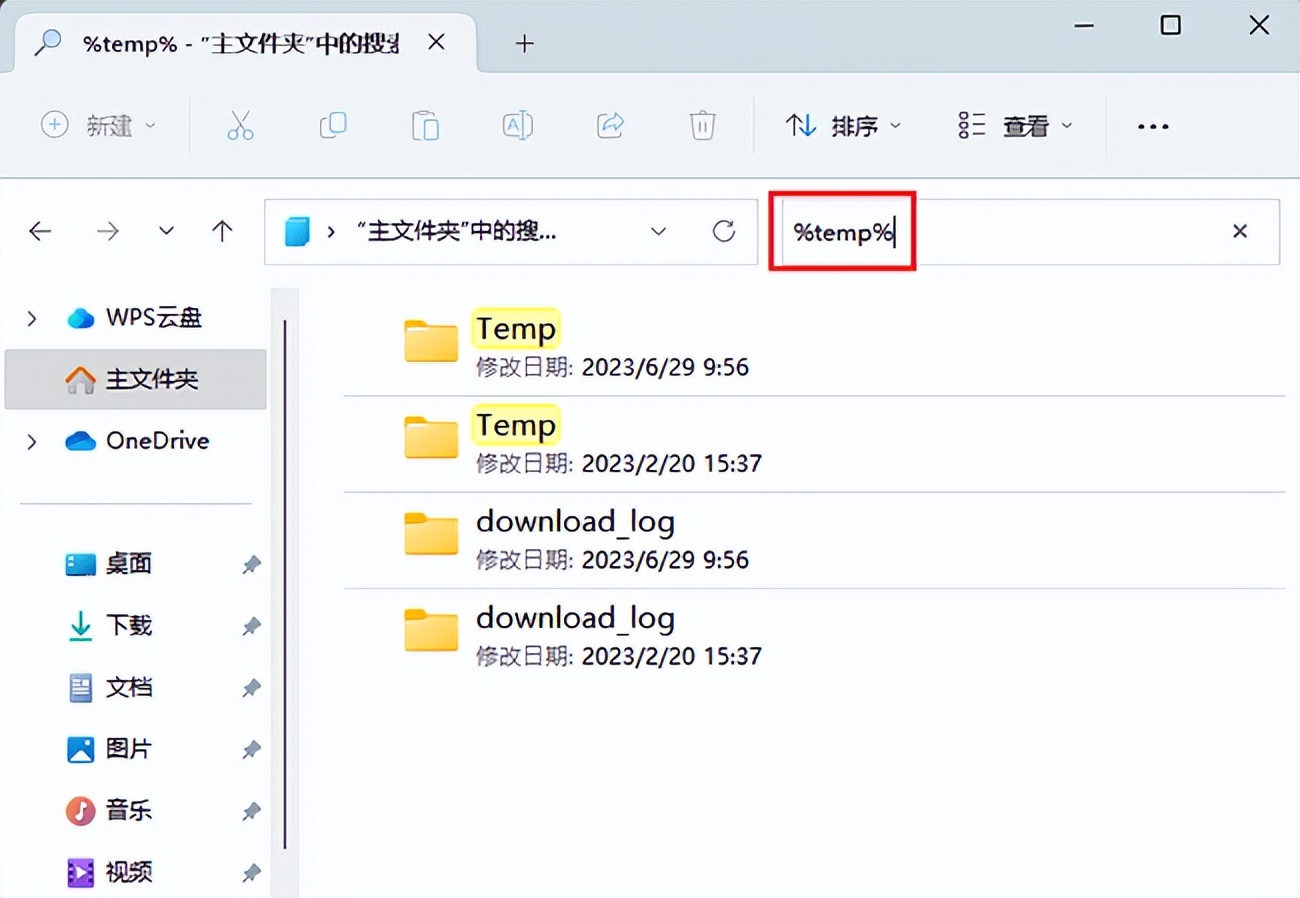Toggle the pin next to 桌面 in sidebar
Viewport: 1300px width, 898px height.
(x=250, y=564)
